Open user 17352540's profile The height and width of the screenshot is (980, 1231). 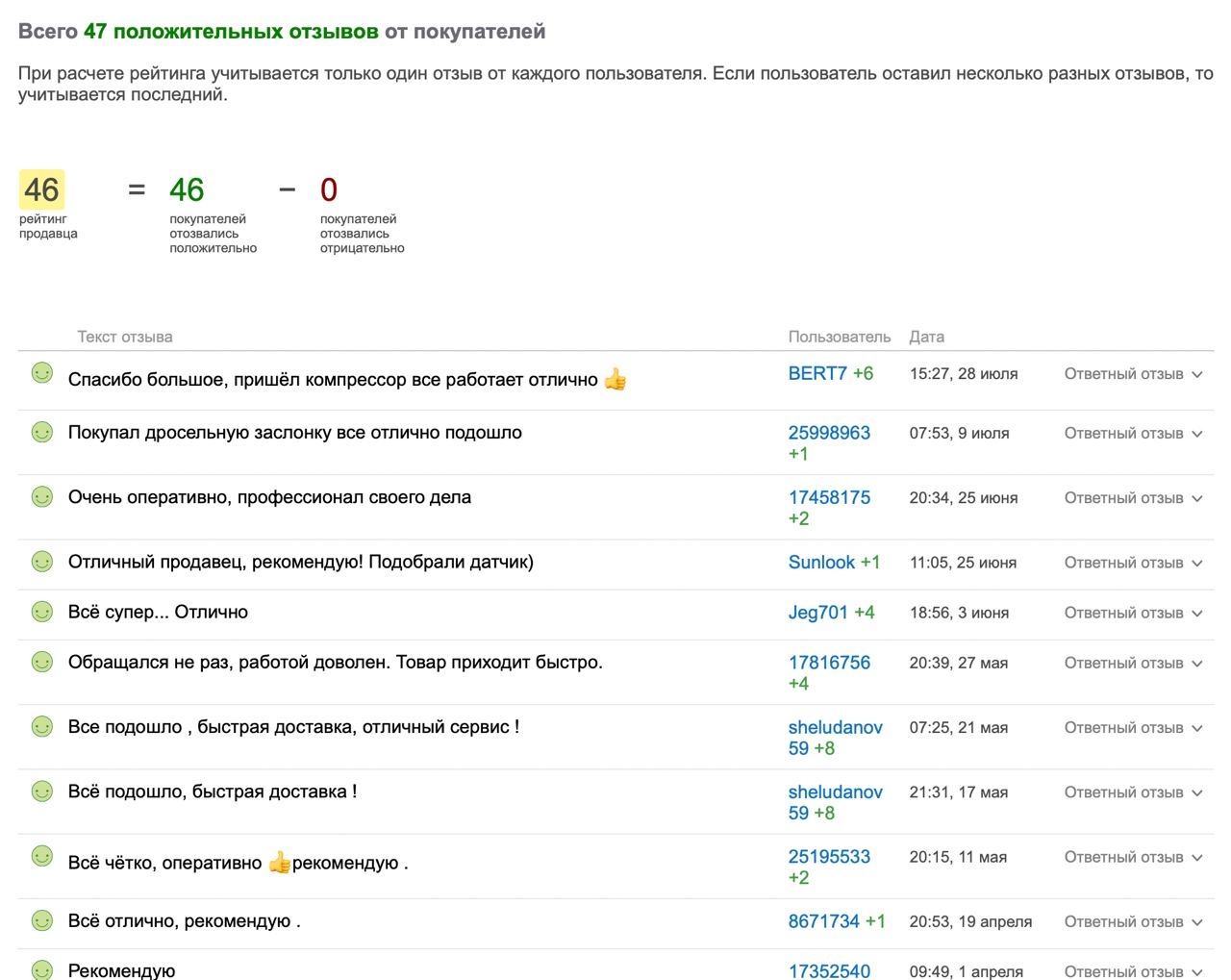829,970
